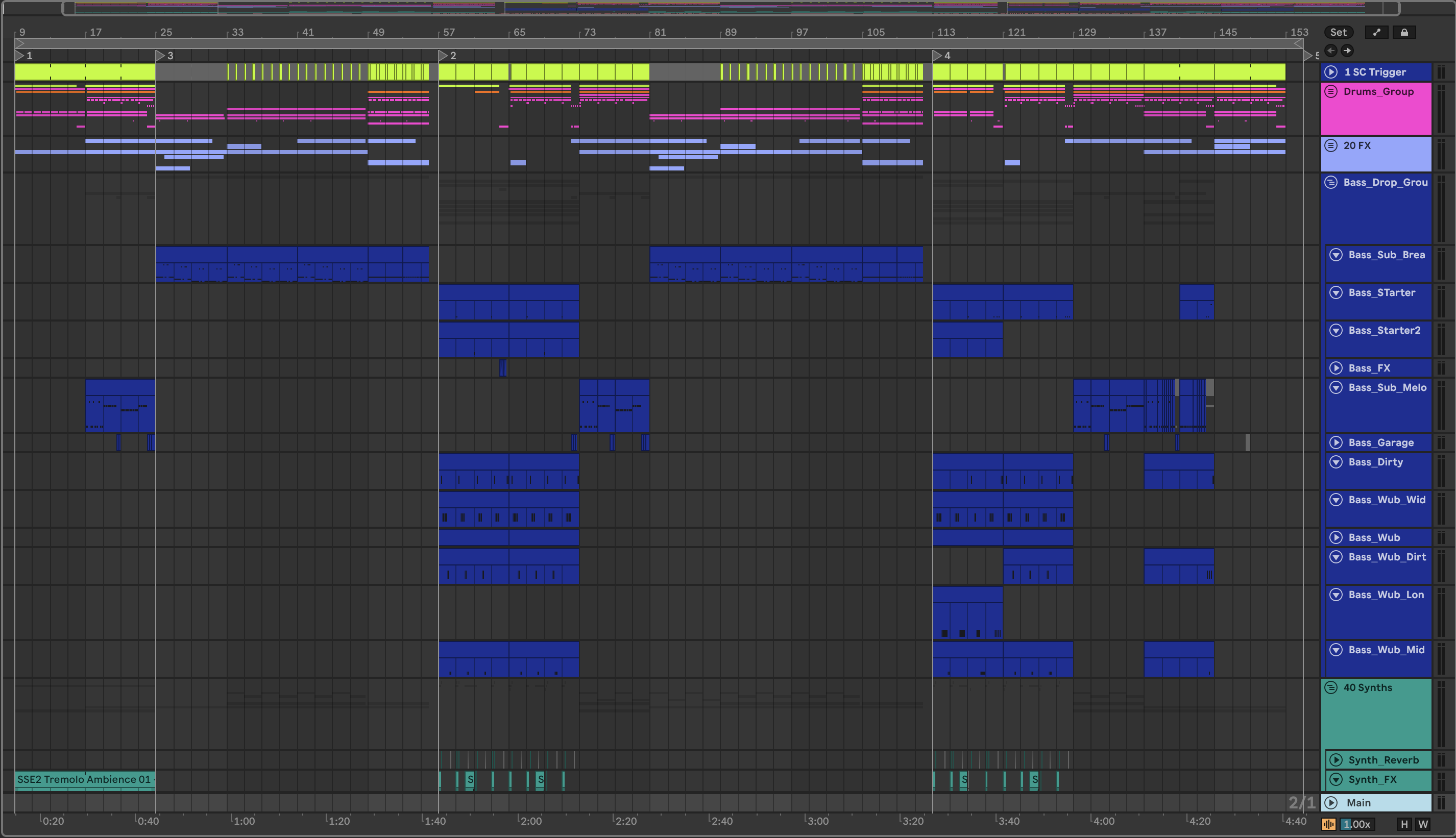This screenshot has width=1456, height=838.
Task: Toggle the H height optimize button
Action: tap(1404, 824)
